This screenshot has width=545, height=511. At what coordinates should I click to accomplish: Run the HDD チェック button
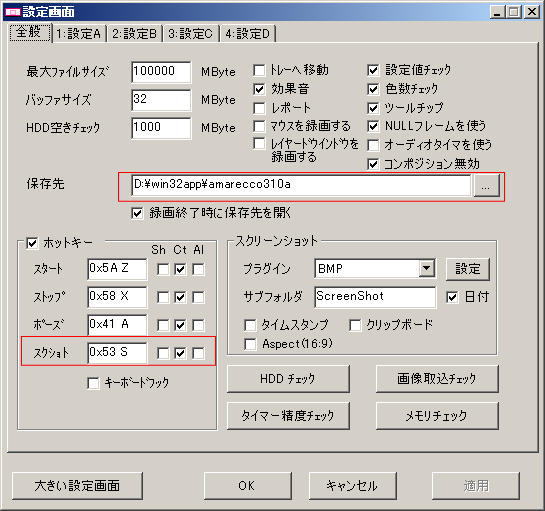point(288,379)
